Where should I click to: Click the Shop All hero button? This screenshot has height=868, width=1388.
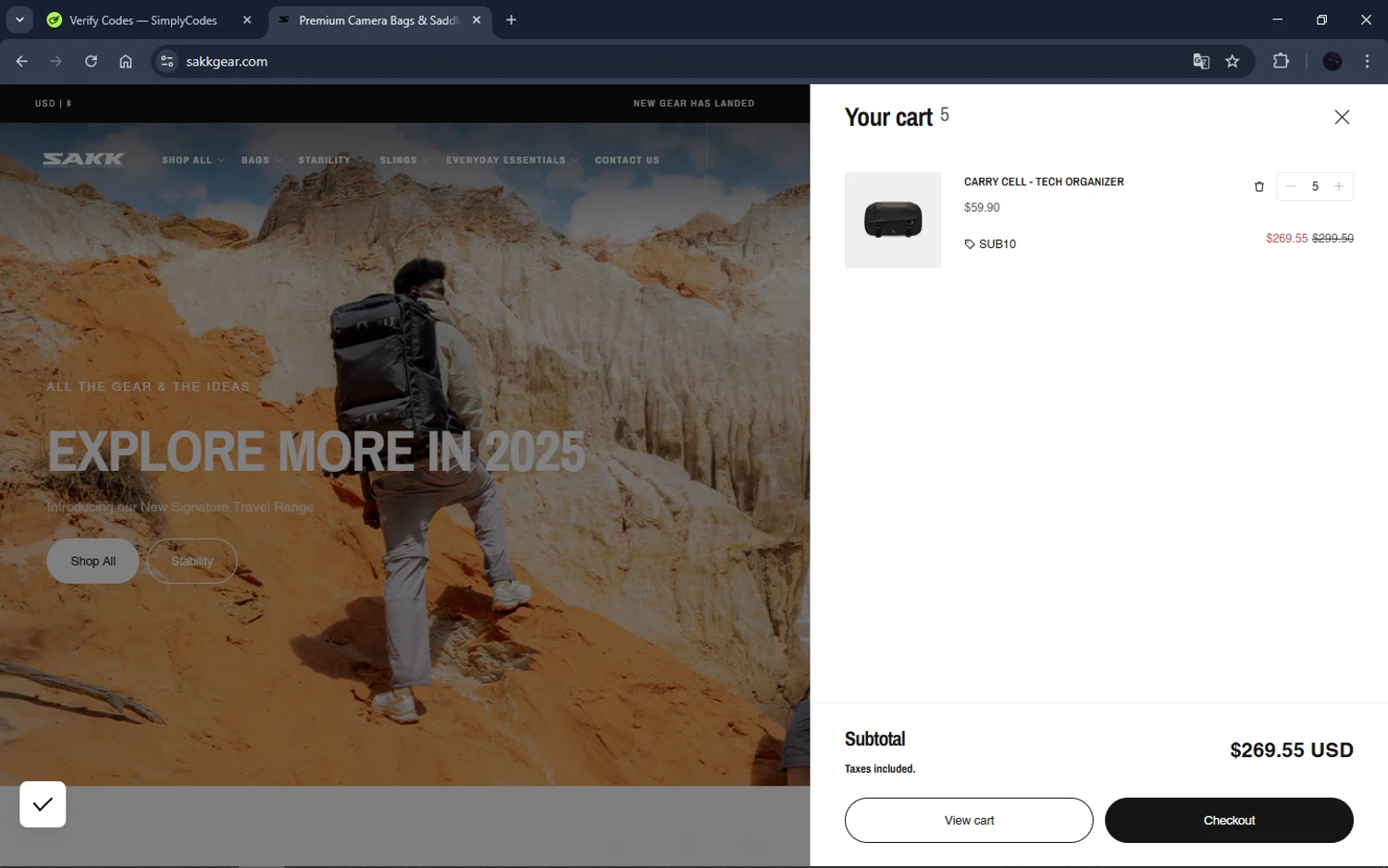[93, 561]
